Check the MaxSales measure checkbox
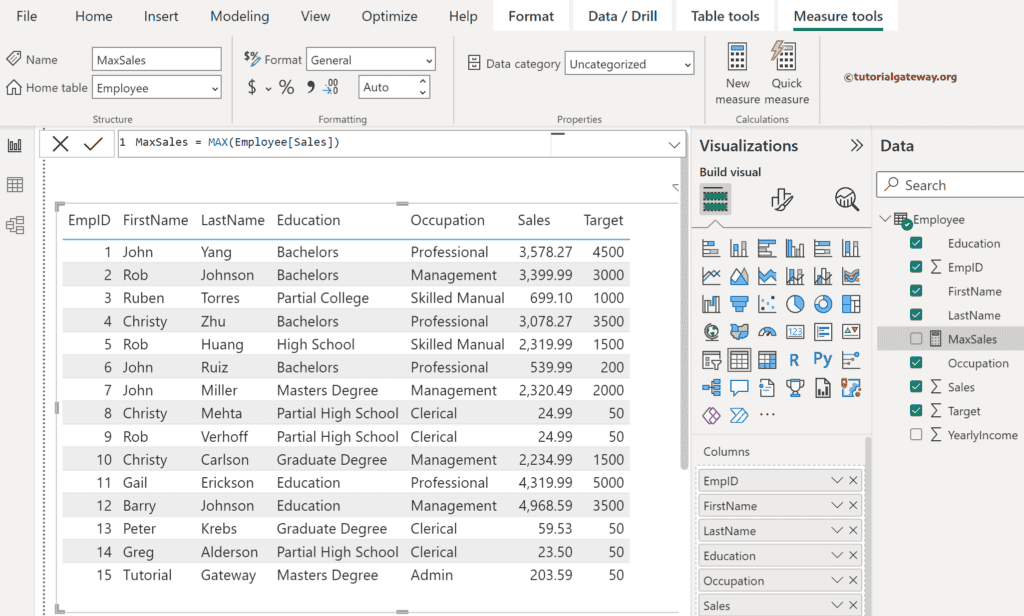Viewport: 1024px width, 616px height. (916, 339)
